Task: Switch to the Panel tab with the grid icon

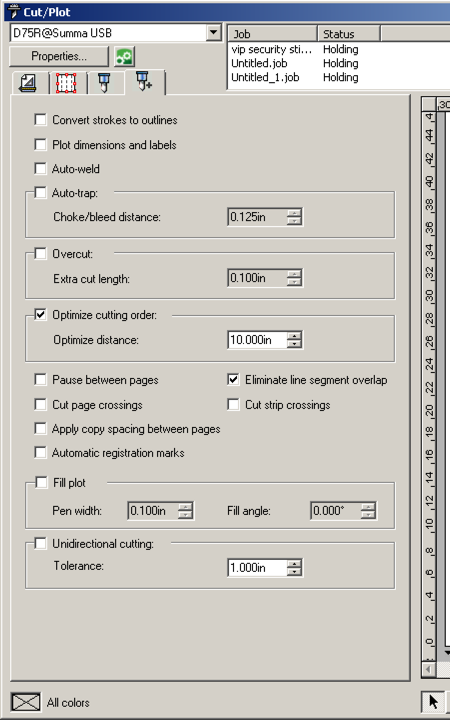Action: tap(66, 83)
